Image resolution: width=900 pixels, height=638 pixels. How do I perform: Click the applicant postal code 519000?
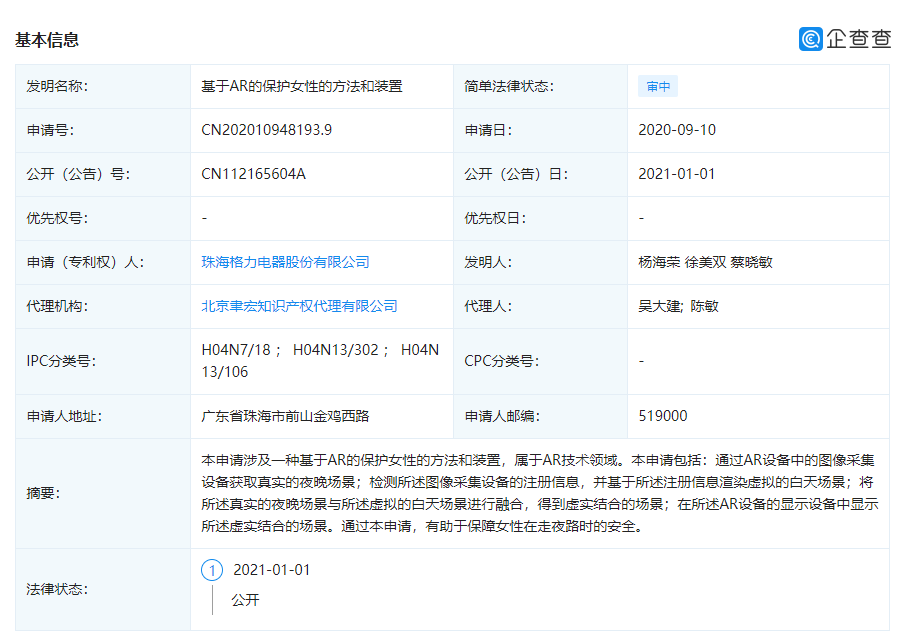[x=662, y=416]
